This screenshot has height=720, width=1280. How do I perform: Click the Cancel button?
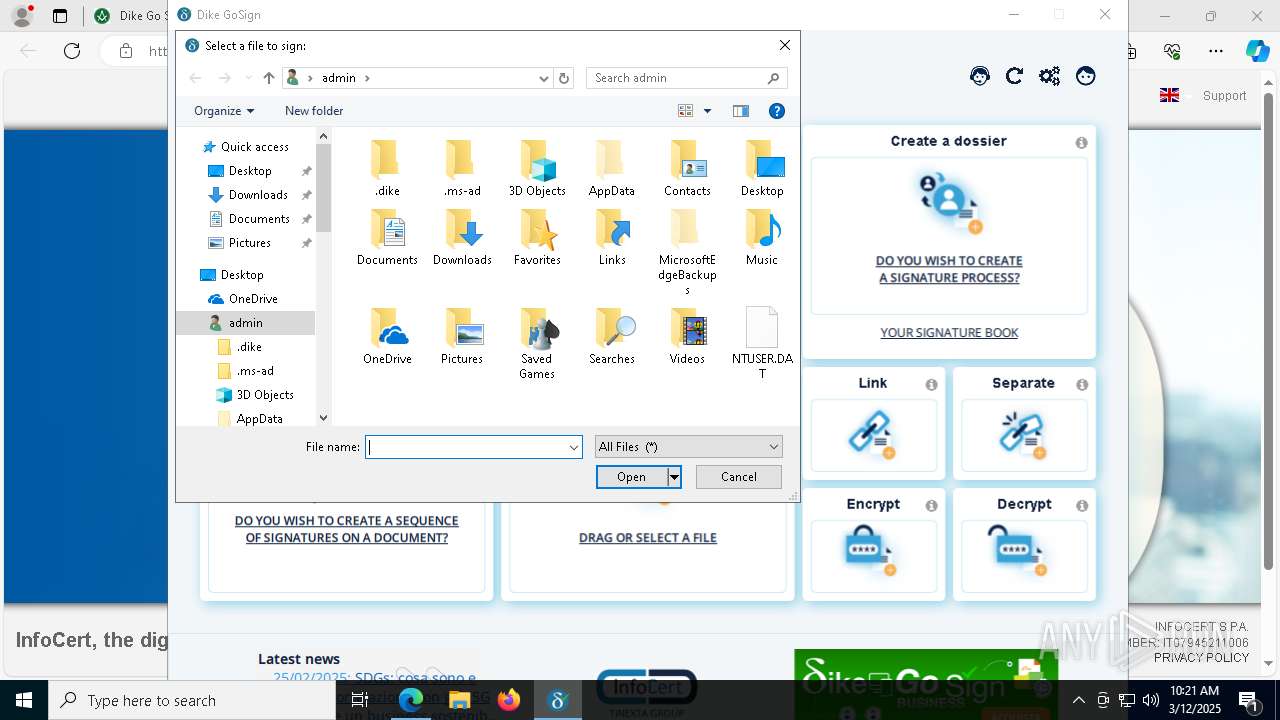click(739, 477)
